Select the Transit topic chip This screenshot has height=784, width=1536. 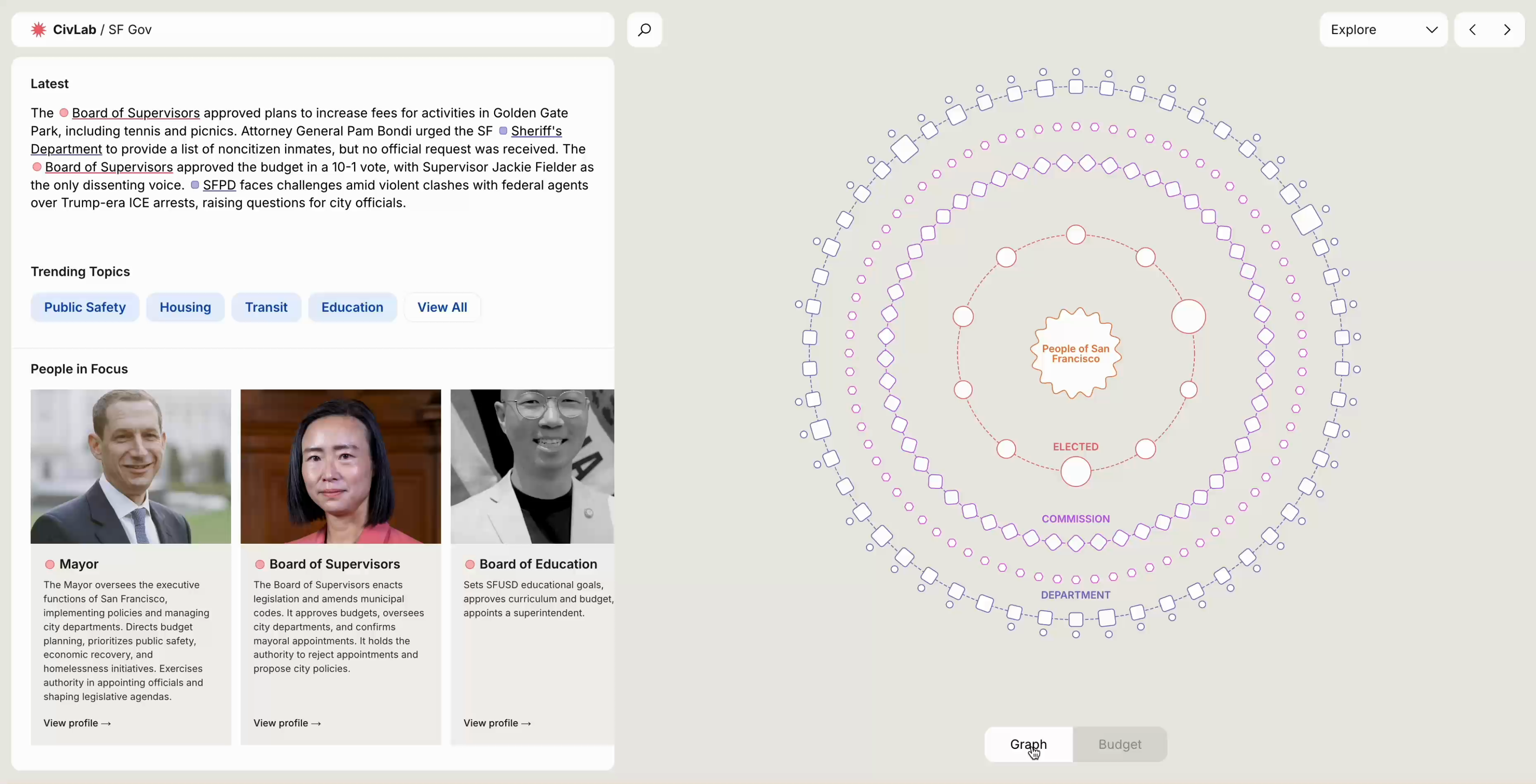coord(266,307)
